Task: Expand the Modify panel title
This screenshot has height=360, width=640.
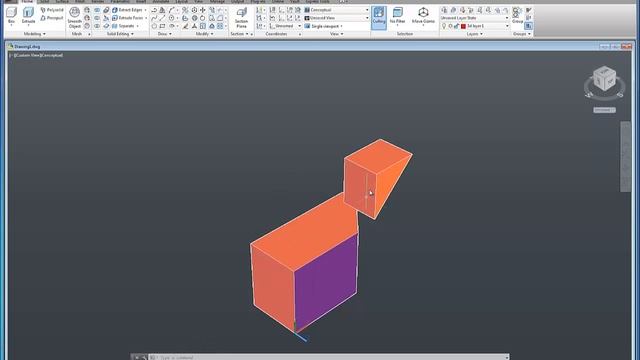Action: tap(204, 34)
